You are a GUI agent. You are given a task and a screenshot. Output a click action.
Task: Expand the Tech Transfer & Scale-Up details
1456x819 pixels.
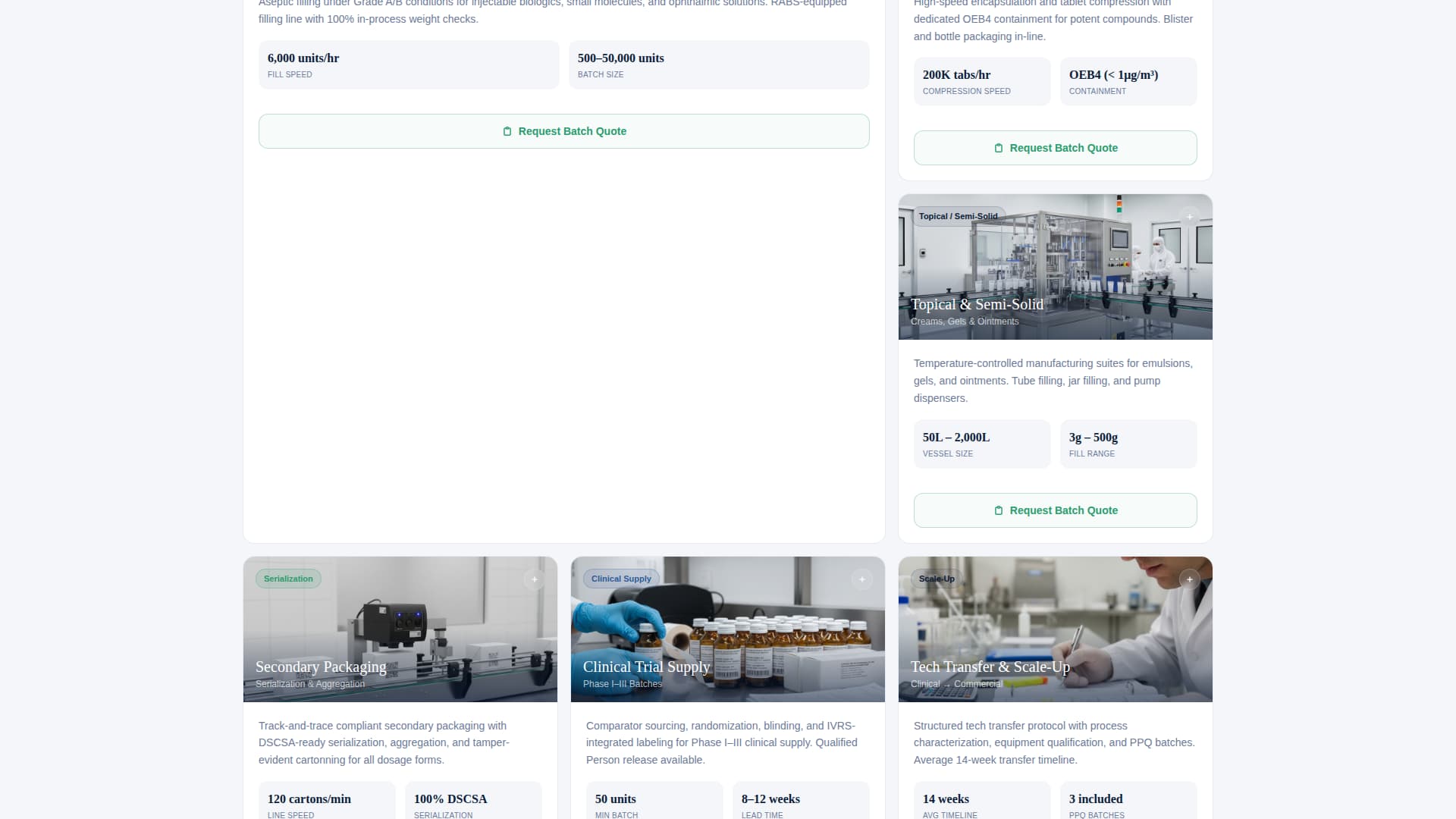coord(1189,579)
